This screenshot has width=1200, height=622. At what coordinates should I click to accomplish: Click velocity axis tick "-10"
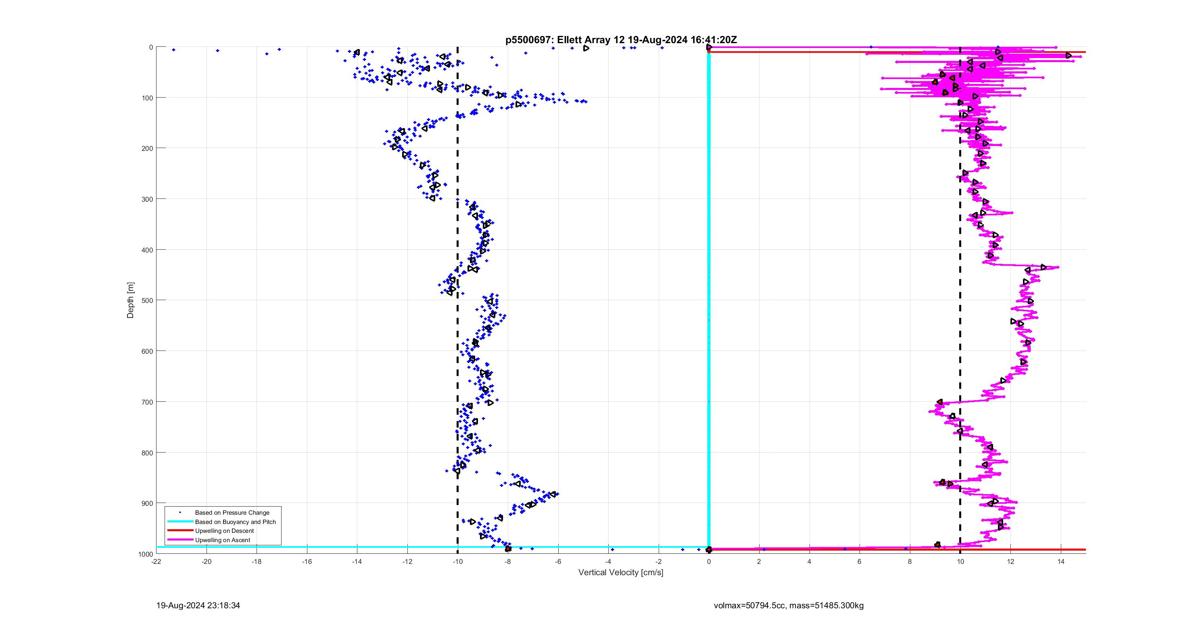point(458,562)
